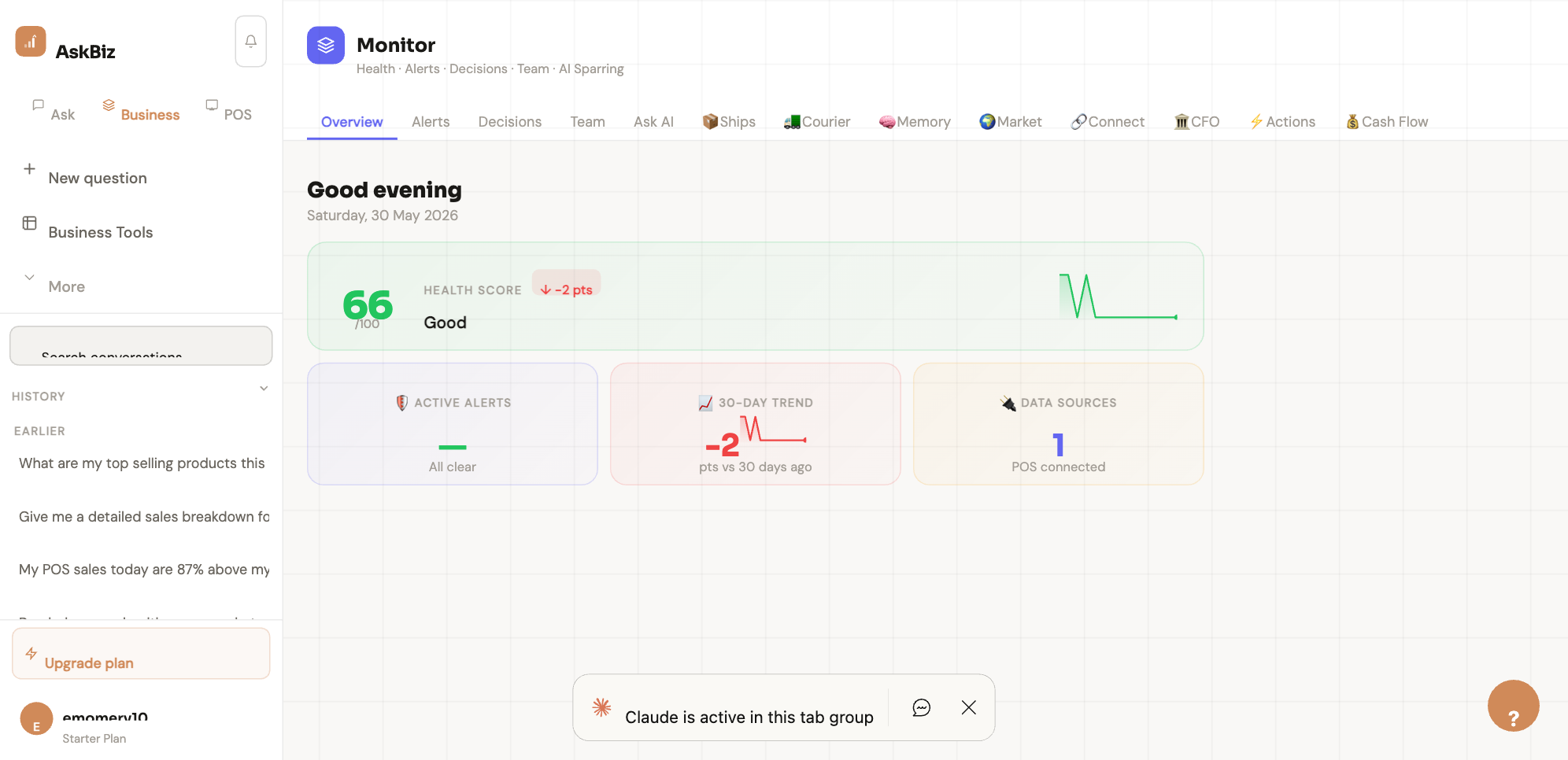Click the truck icon on Courier tab

click(792, 122)
